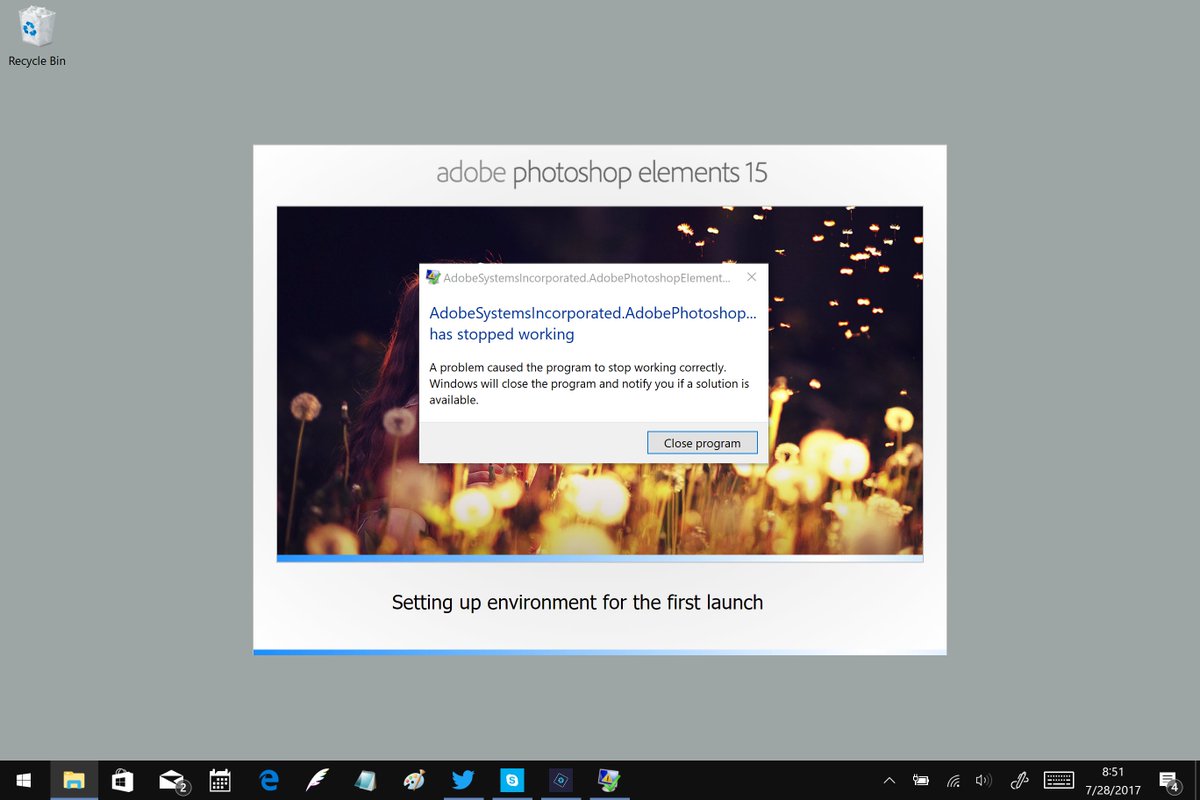
Task: Launch the Microsoft Store taskbar icon
Action: tap(122, 780)
